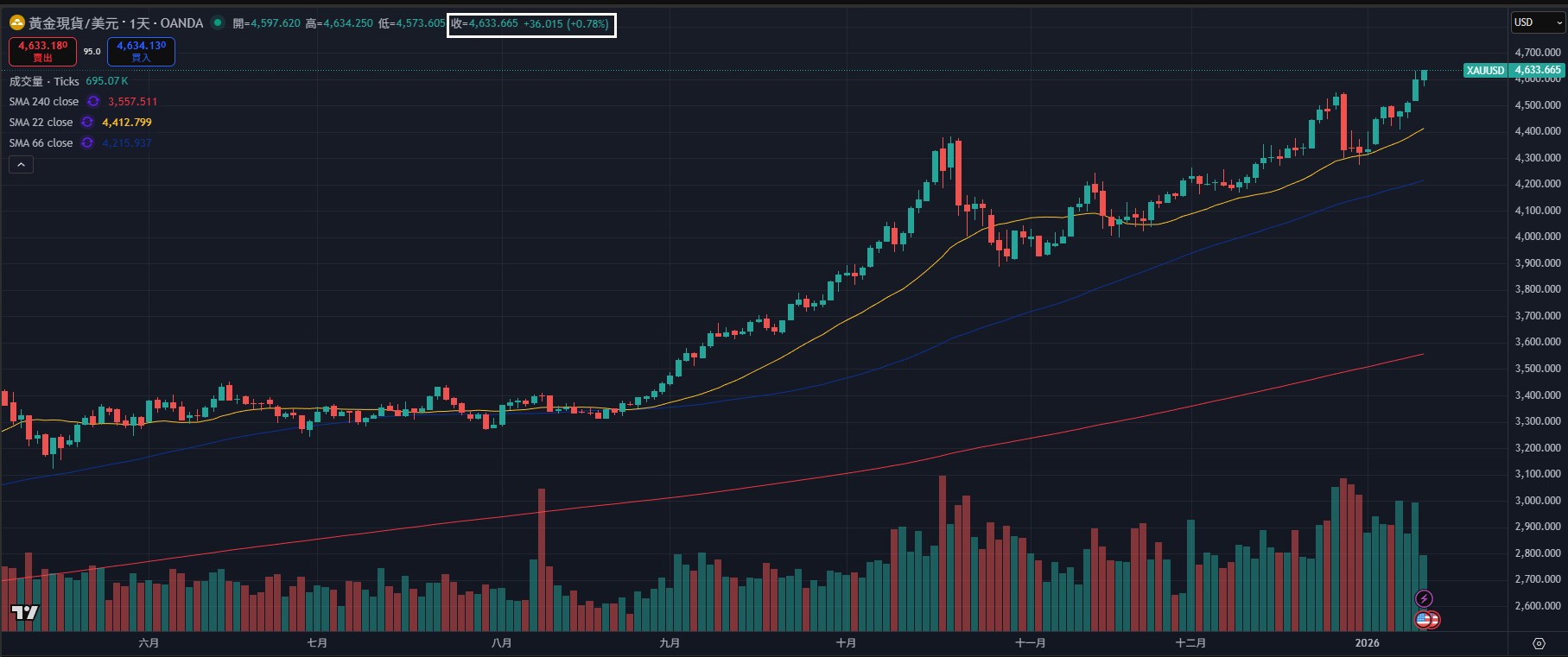This screenshot has width=1568, height=657.
Task: Open the USD currency dropdown
Action: tap(1538, 22)
